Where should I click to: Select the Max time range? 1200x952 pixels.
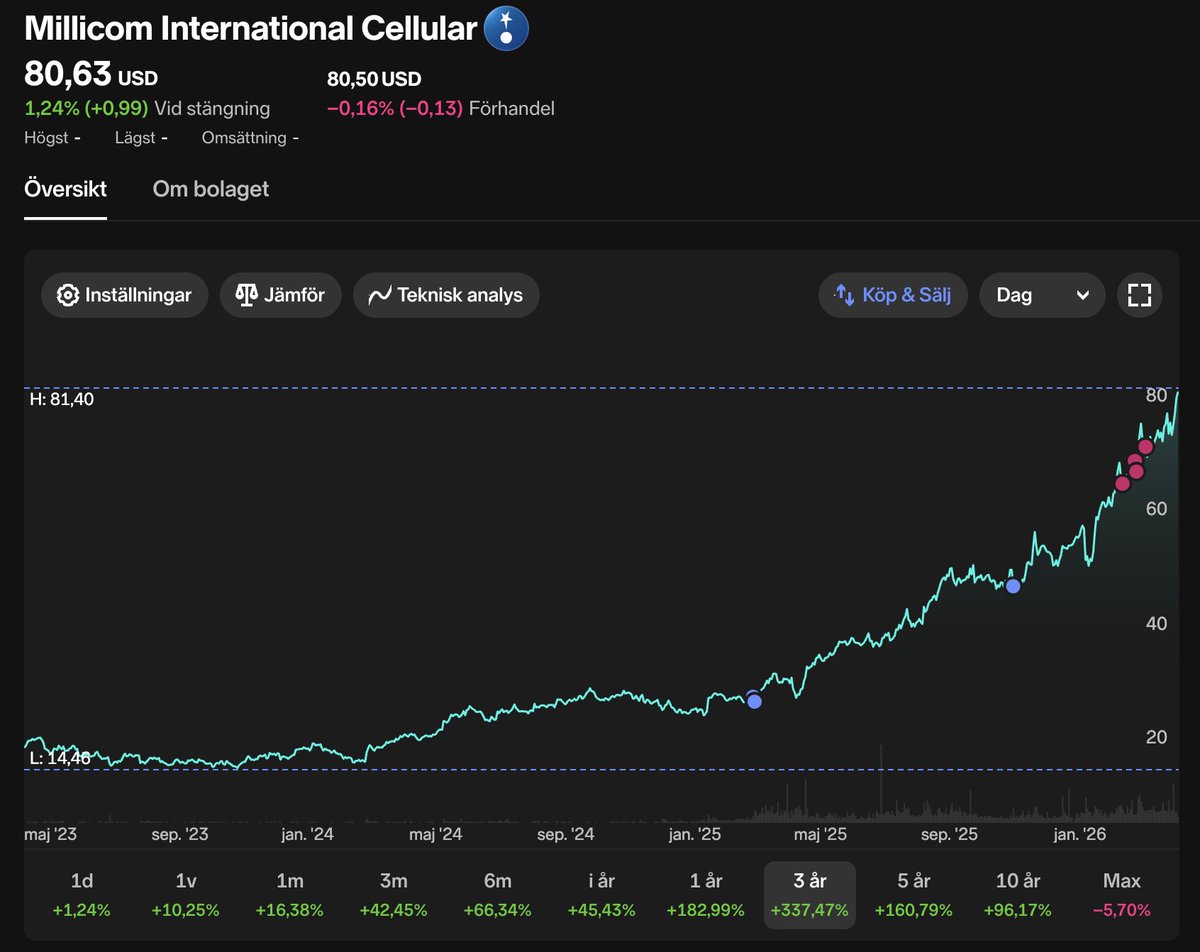1122,894
